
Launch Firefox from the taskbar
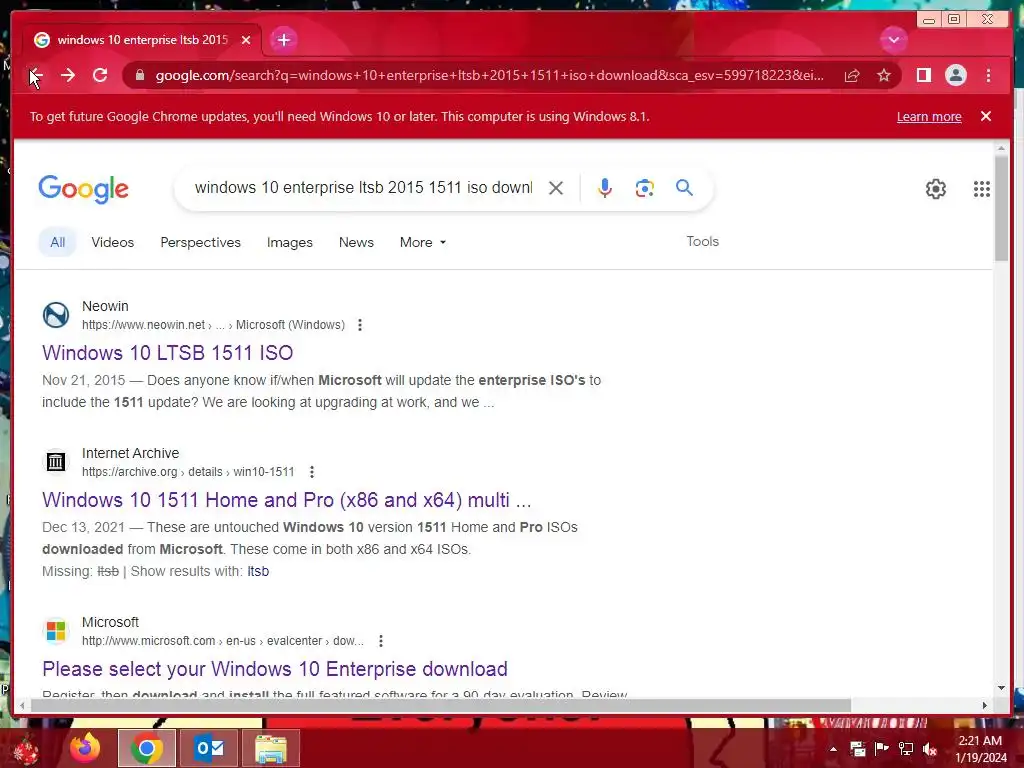coord(85,748)
